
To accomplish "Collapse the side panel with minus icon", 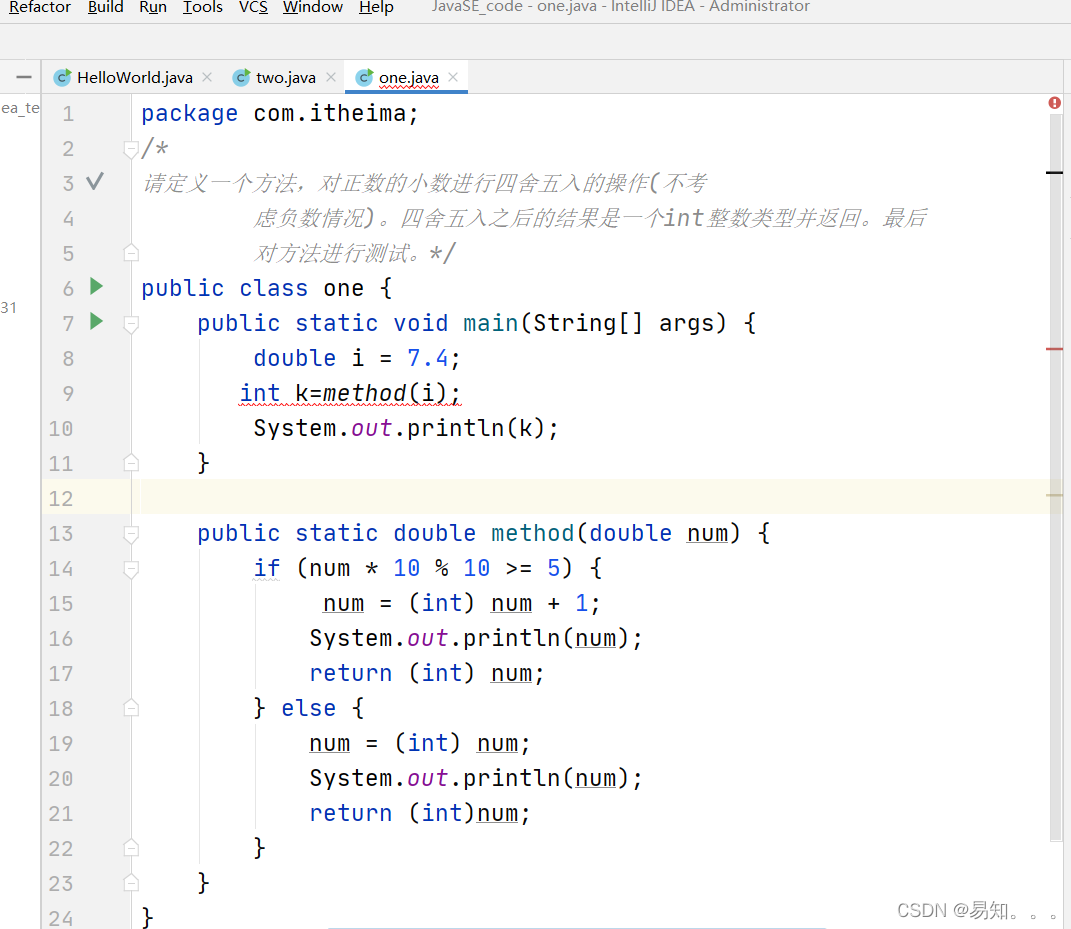I will coord(23,77).
